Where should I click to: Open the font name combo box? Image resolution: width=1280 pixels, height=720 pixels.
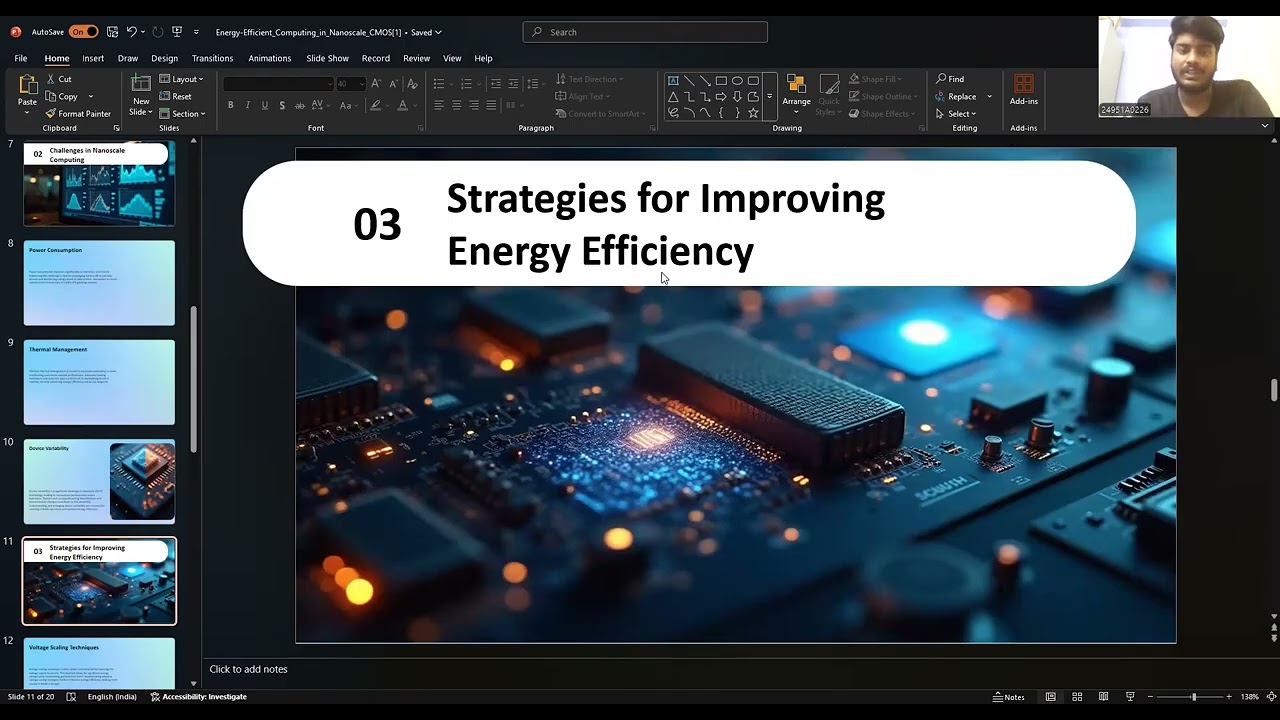point(278,84)
